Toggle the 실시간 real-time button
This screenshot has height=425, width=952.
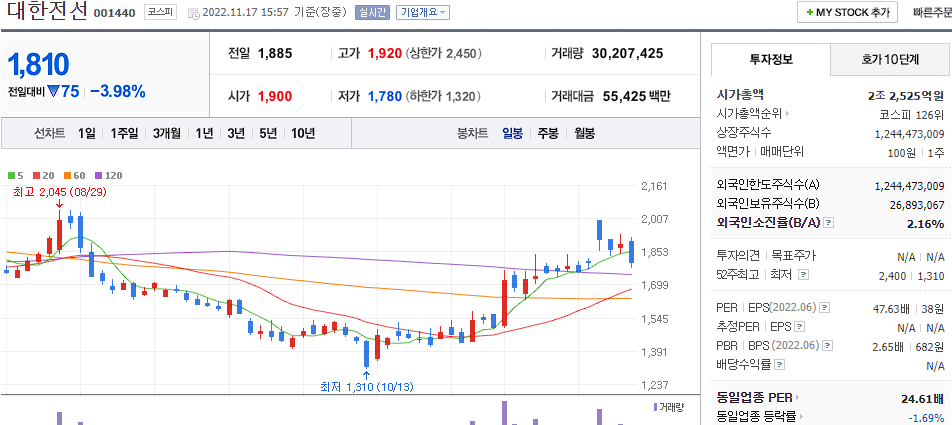(372, 12)
